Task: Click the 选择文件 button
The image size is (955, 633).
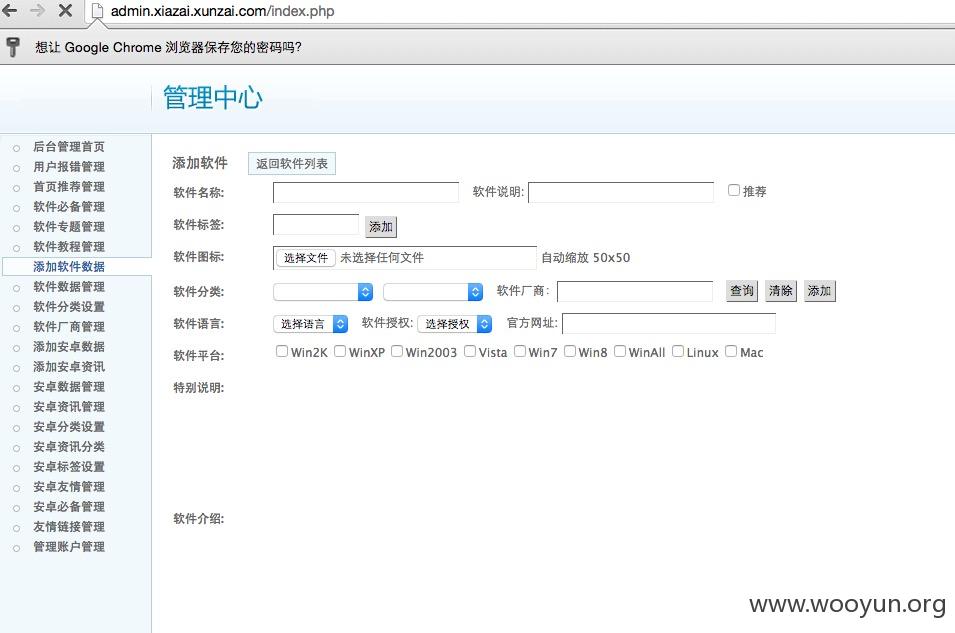Action: [306, 258]
